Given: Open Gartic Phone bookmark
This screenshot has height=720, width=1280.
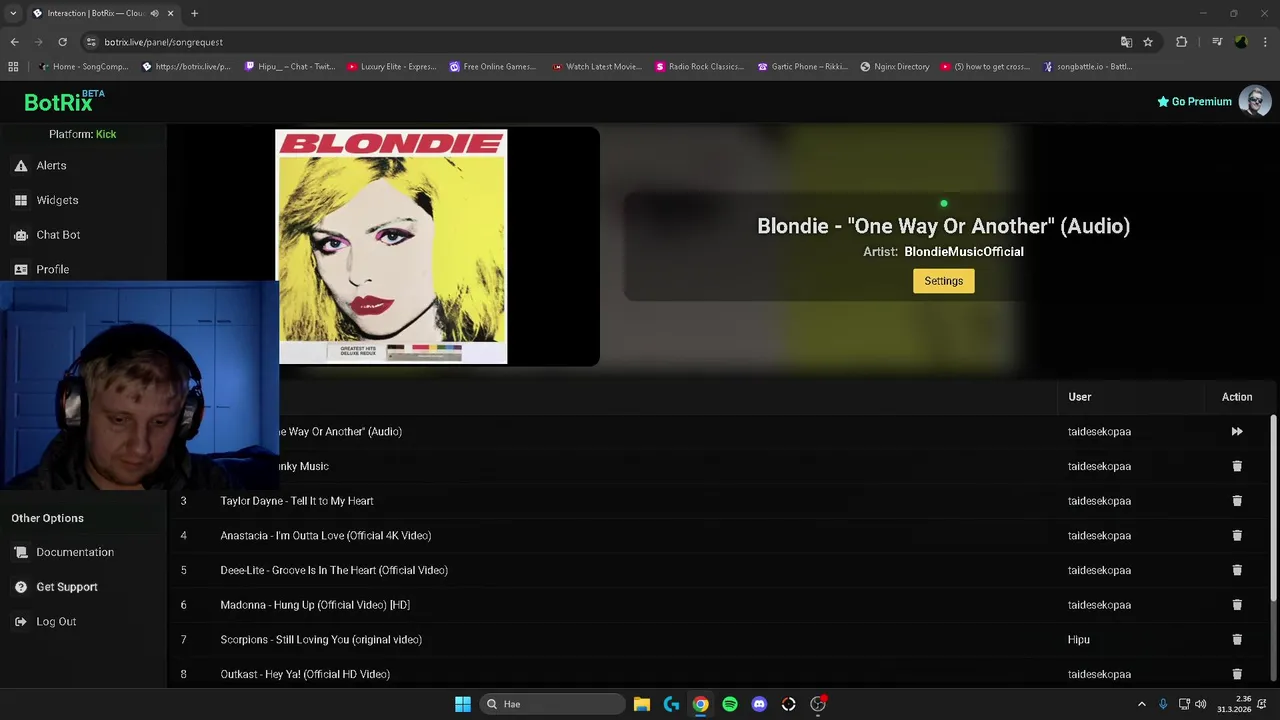Looking at the screenshot, I should pos(803,67).
